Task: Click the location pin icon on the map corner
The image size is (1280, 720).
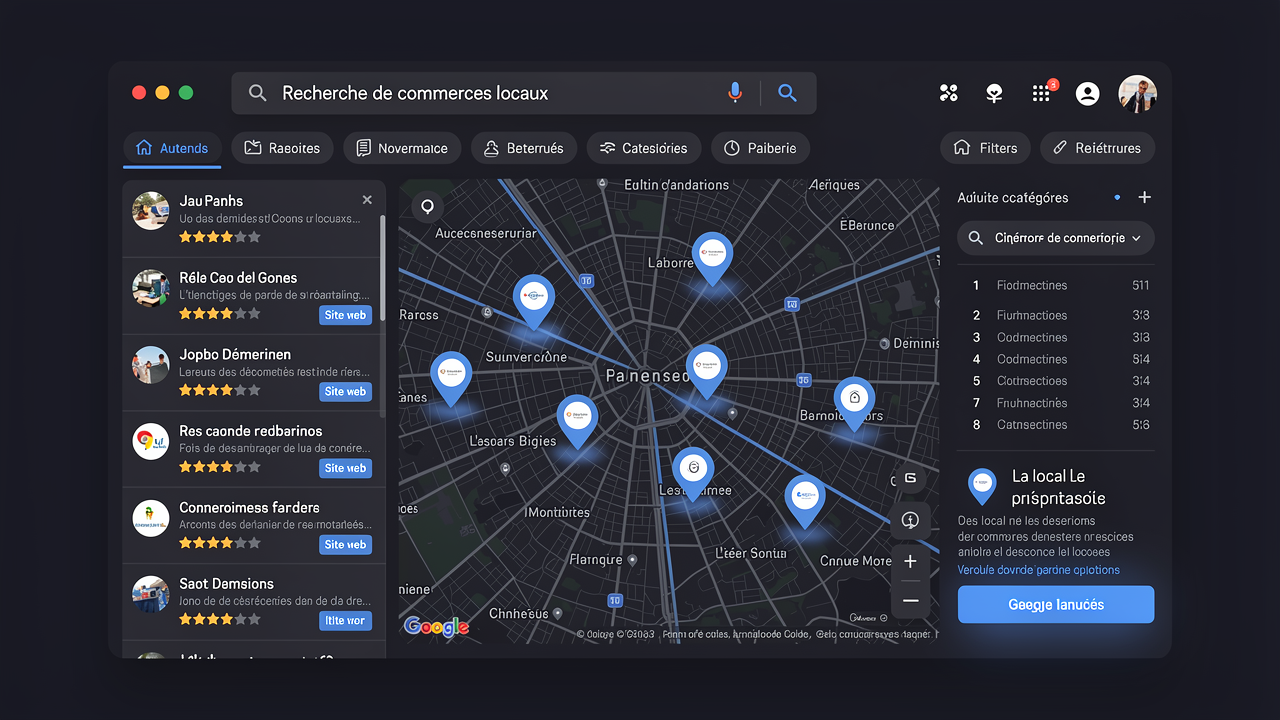Action: click(427, 206)
